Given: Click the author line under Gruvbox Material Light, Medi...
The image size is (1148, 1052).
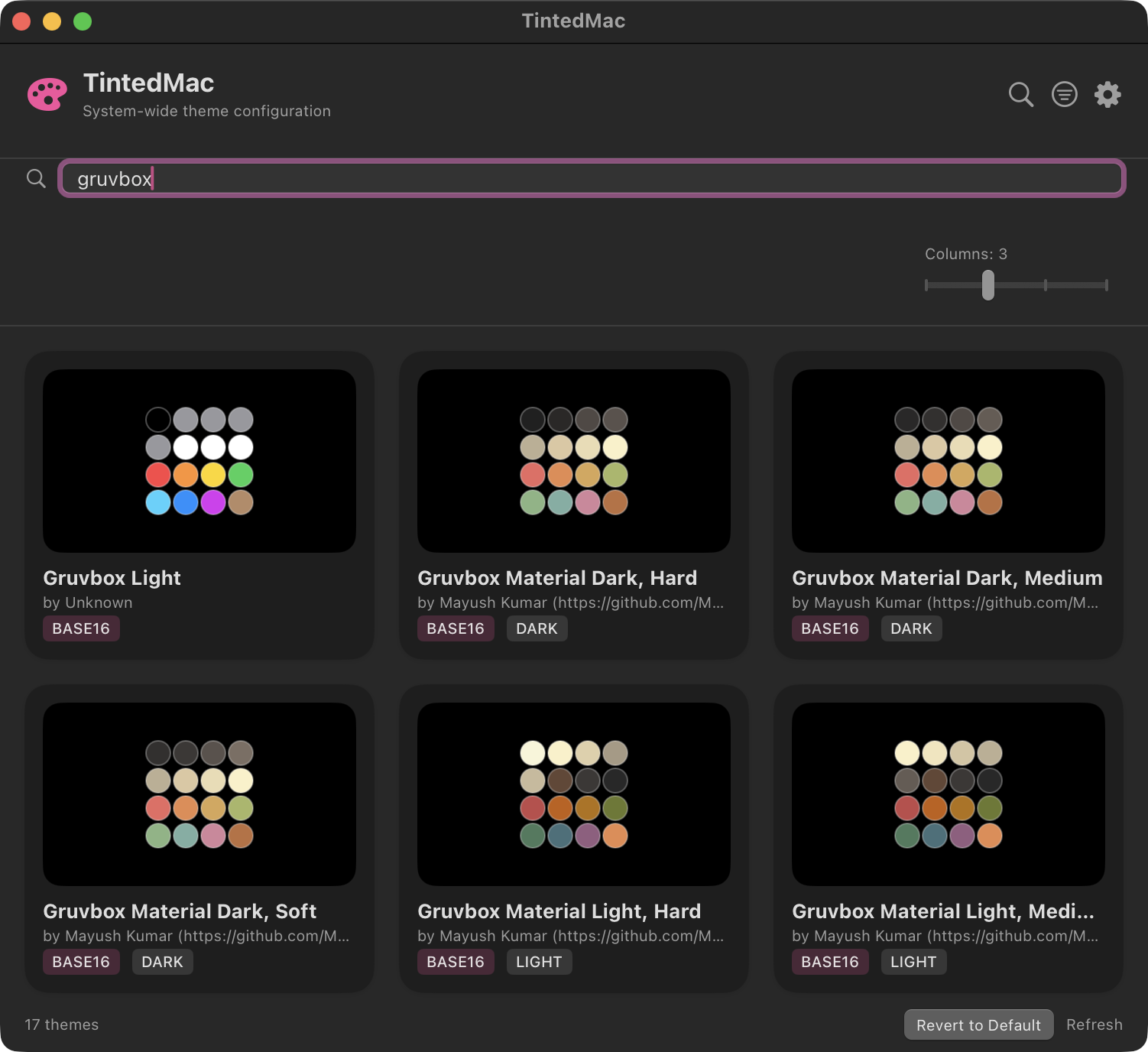Looking at the screenshot, I should (x=945, y=936).
